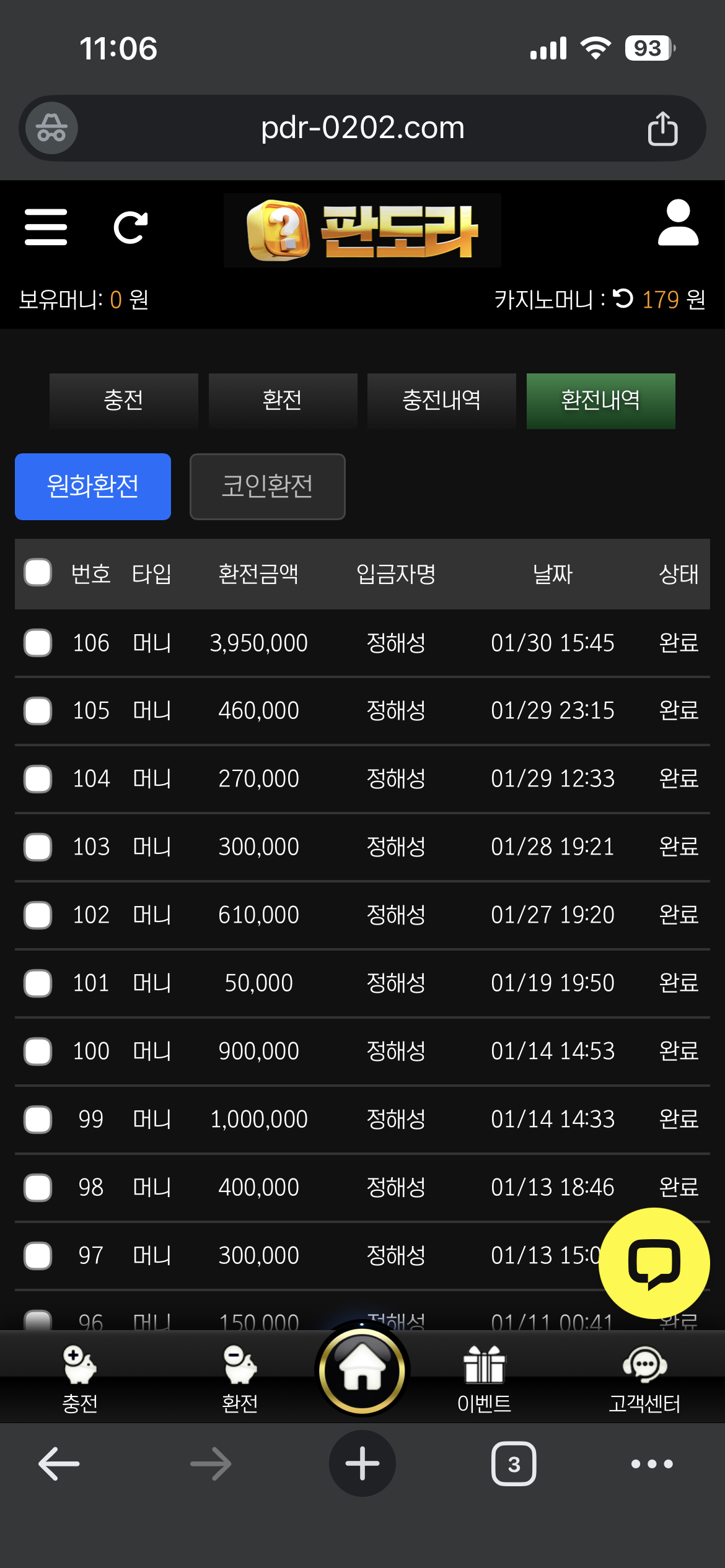Tick the checkbox for row 99

pos(38,1119)
